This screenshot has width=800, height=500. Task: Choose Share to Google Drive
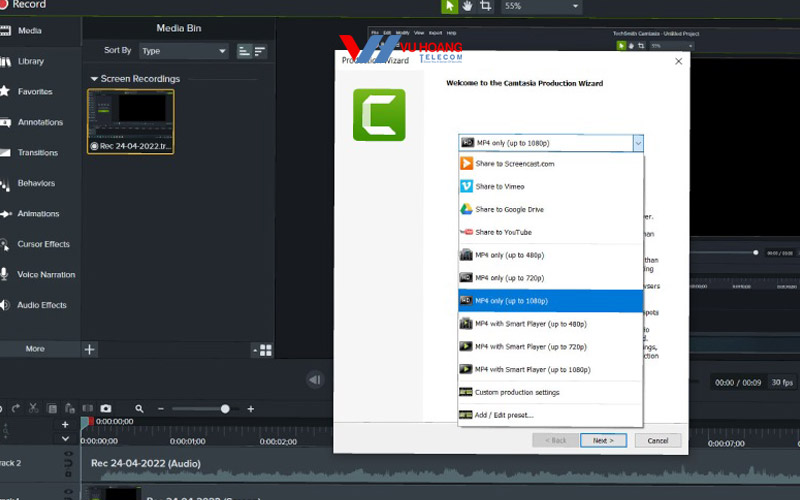click(x=551, y=210)
